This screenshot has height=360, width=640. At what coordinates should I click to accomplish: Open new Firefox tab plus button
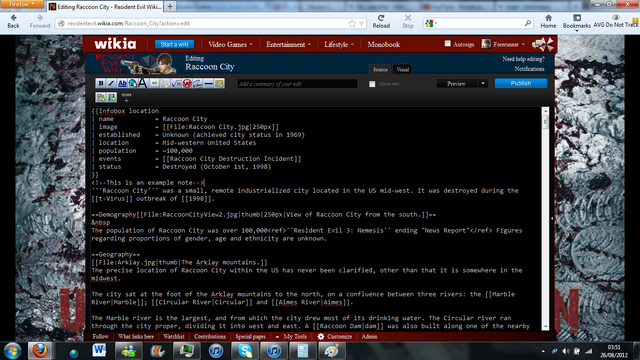[x=170, y=7]
